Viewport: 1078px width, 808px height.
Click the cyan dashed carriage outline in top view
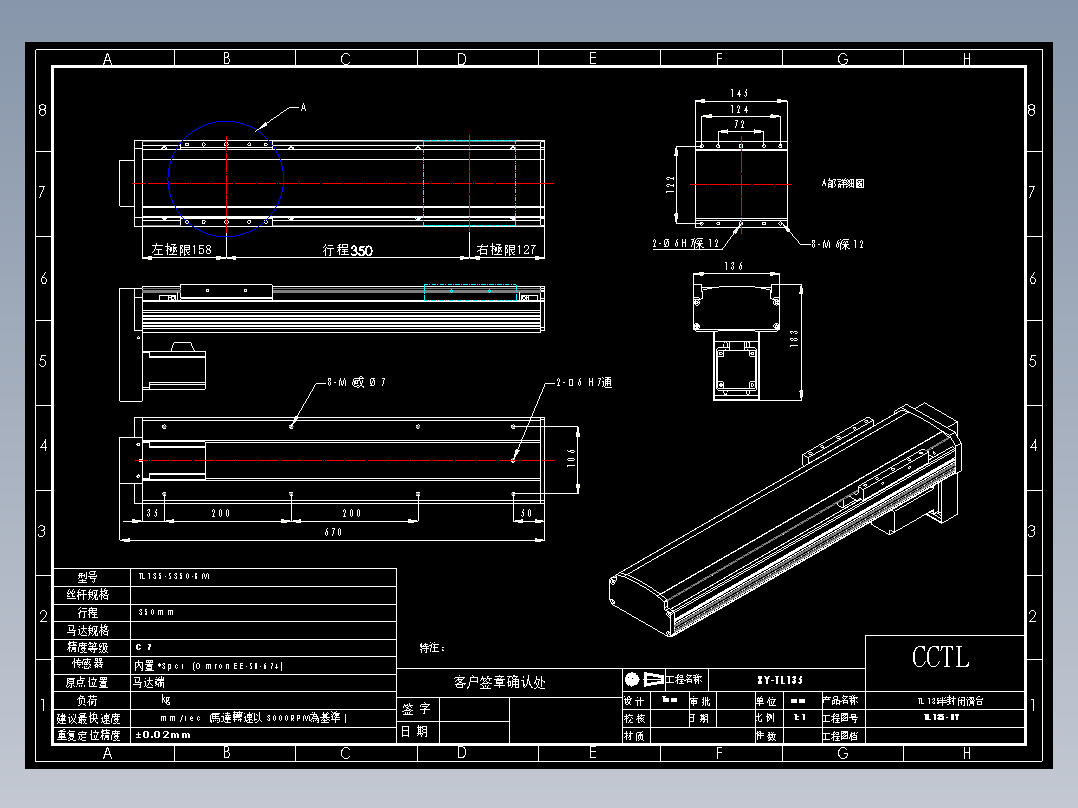click(x=470, y=183)
